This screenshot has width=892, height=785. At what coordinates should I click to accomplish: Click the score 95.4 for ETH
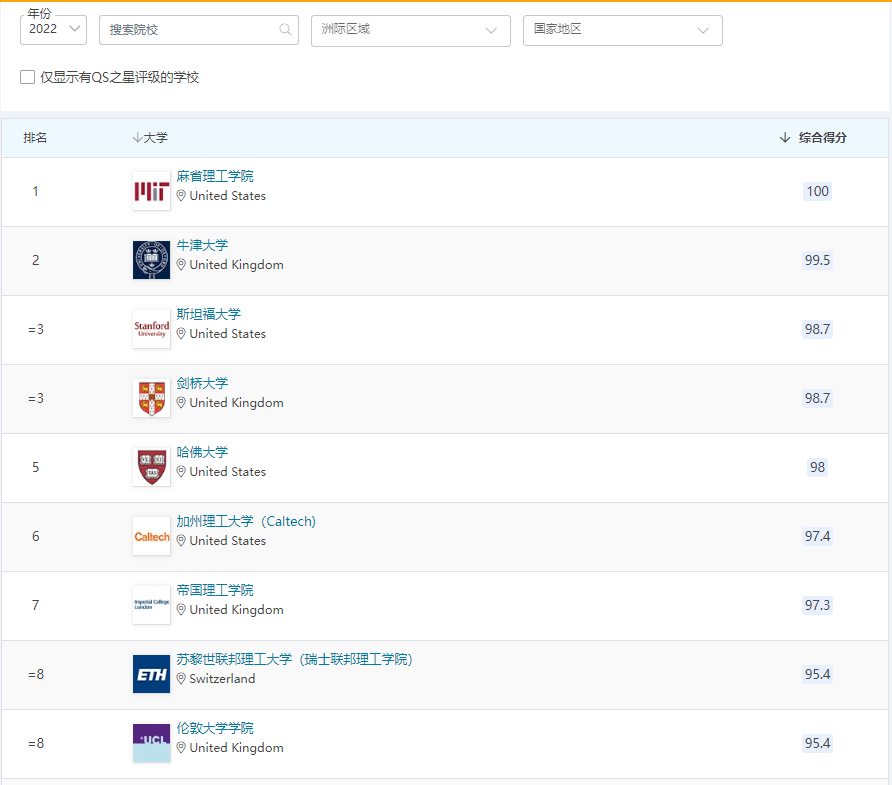817,674
